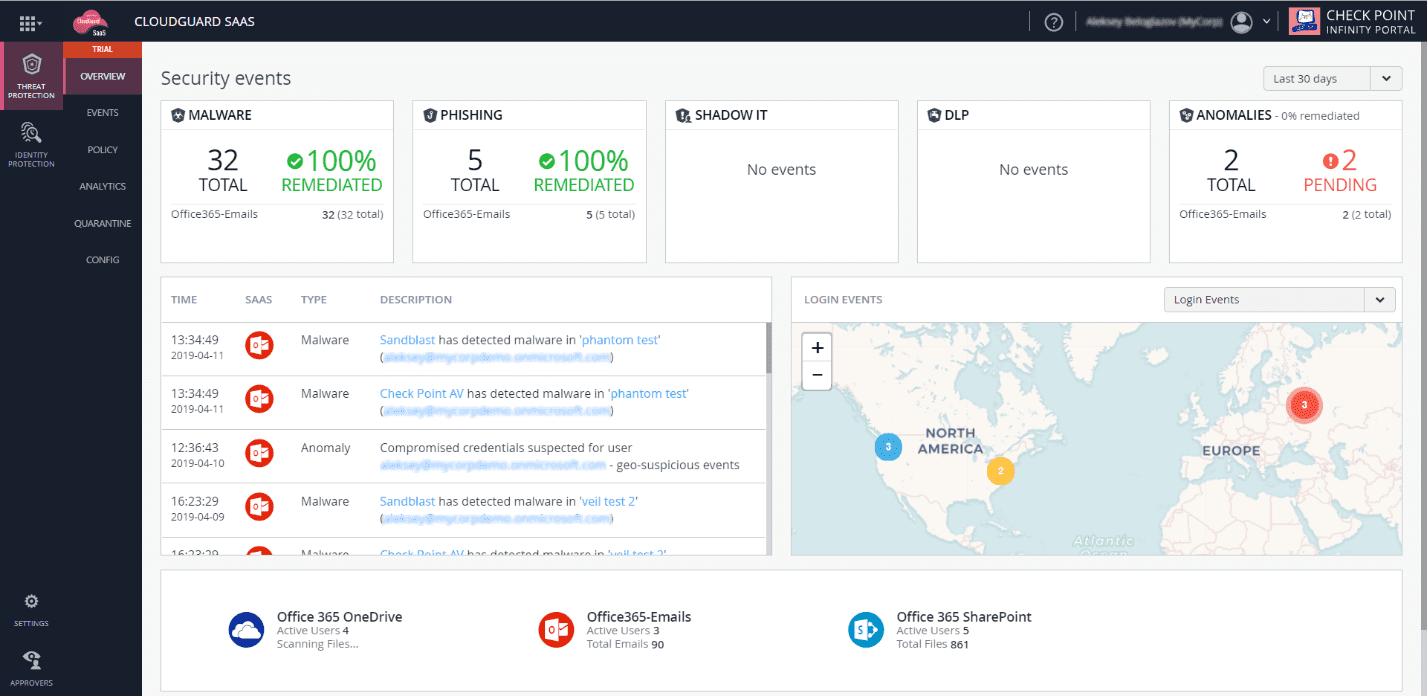
Task: Click Office365 icon in 16:23:29 Sandblast row
Action: click(260, 506)
